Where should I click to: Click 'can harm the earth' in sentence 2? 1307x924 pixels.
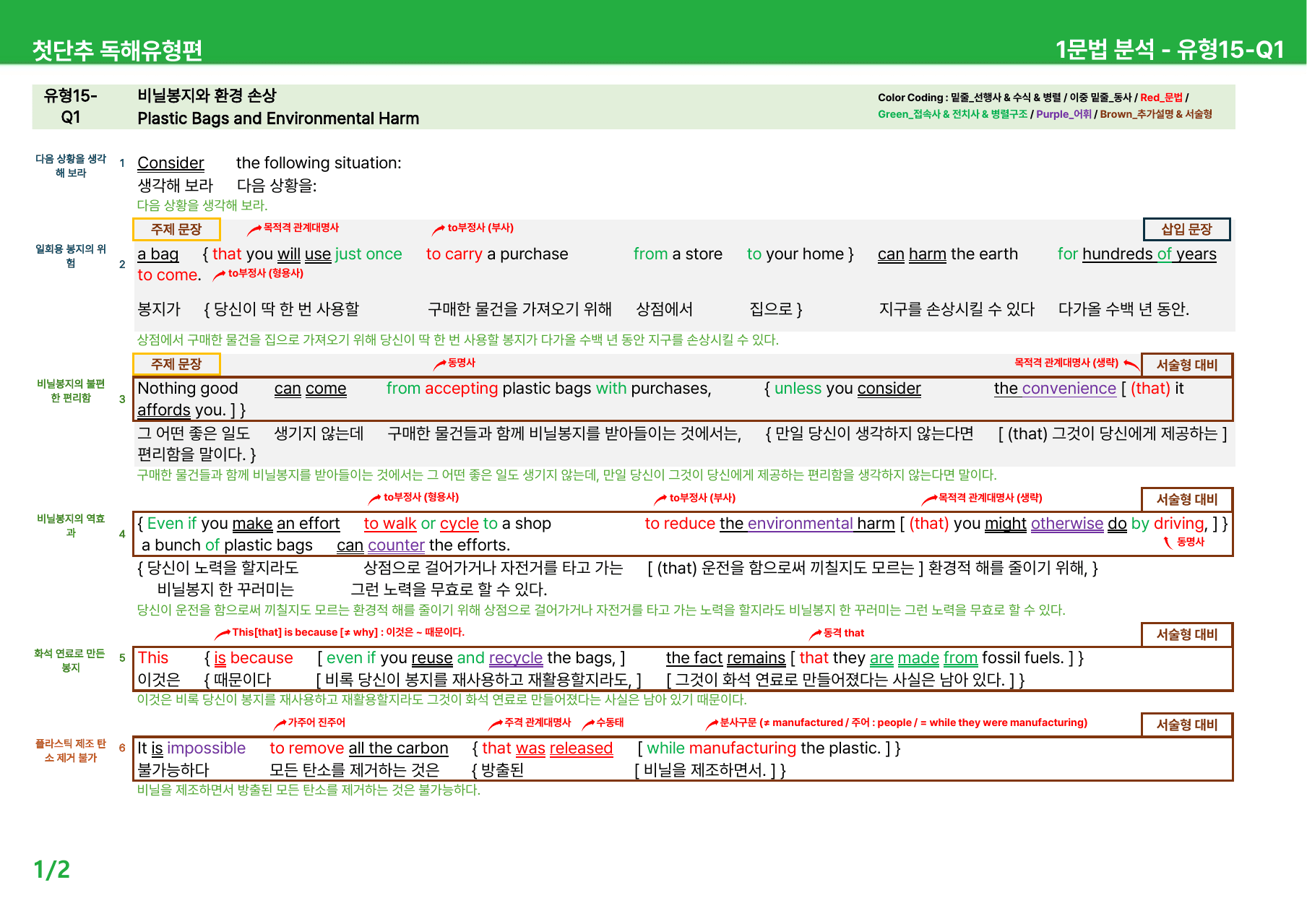click(948, 254)
